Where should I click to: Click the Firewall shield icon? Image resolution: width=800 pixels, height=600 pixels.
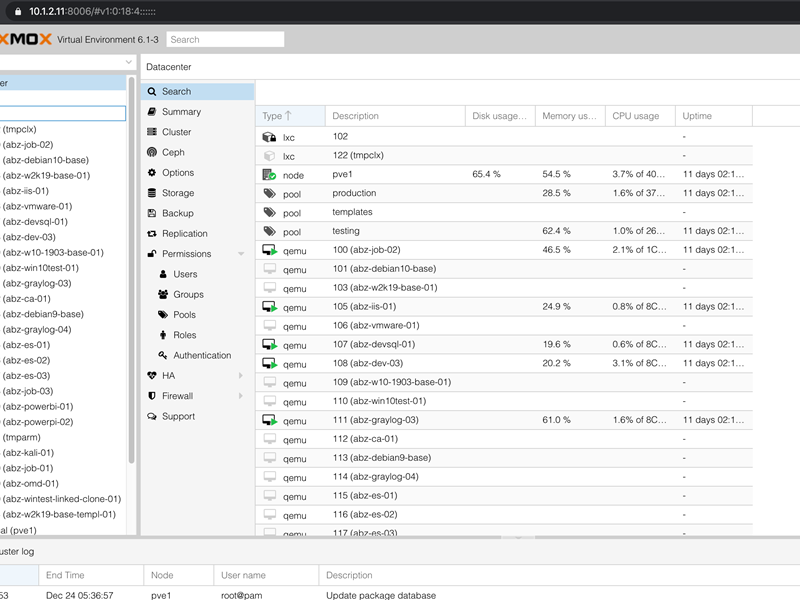click(x=152, y=396)
